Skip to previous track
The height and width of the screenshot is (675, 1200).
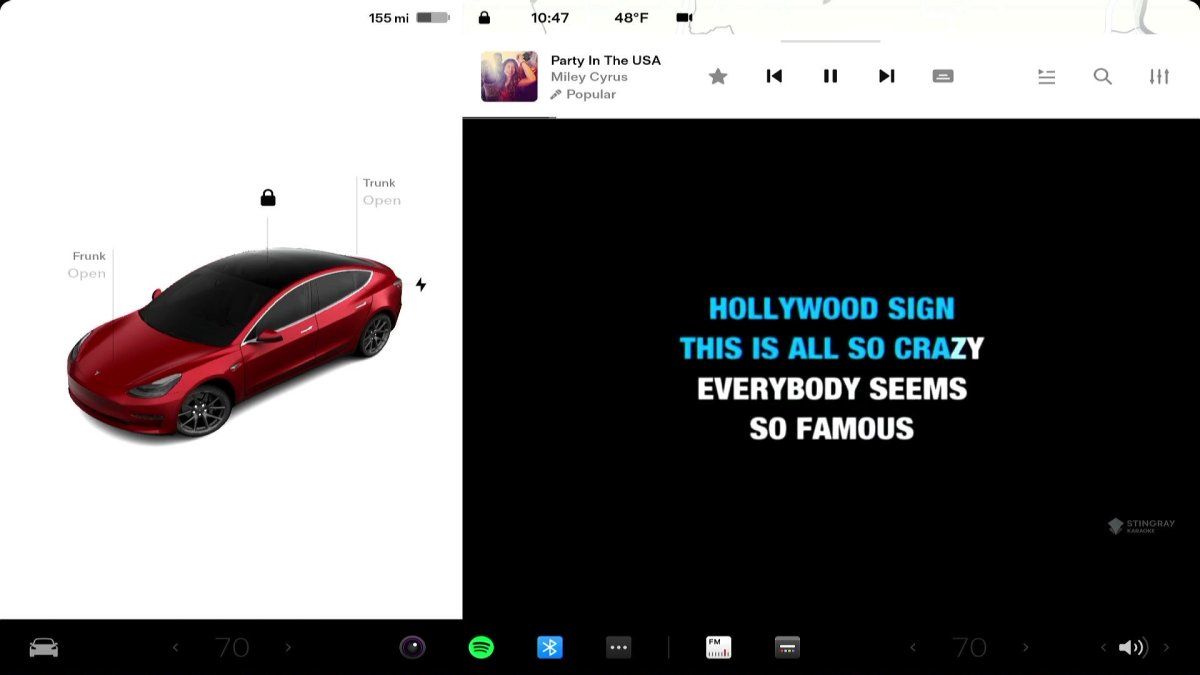774,76
